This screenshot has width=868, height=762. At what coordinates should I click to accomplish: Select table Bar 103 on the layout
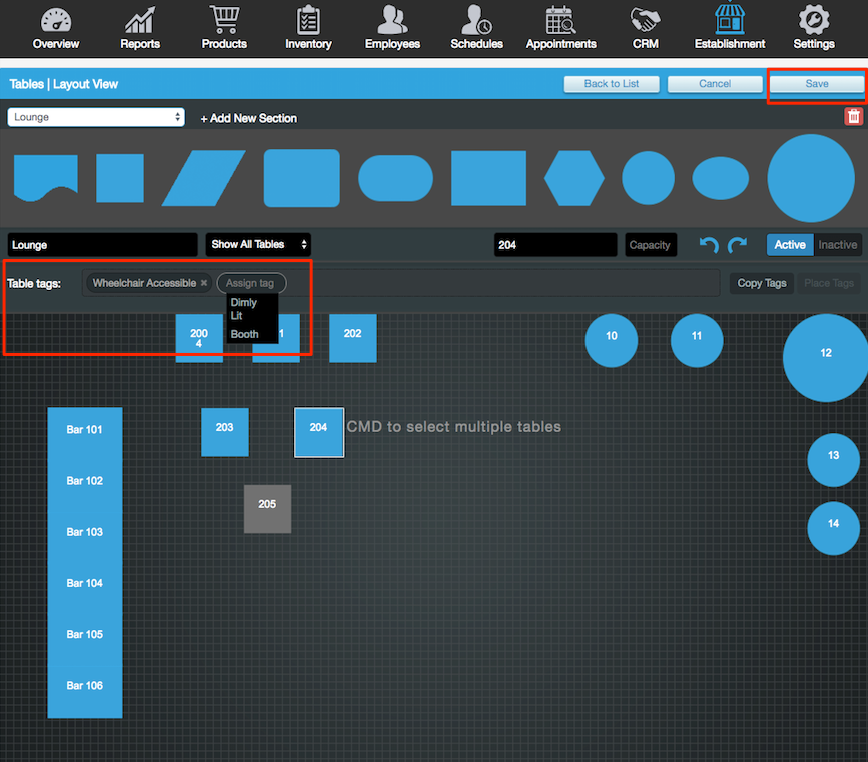[85, 532]
